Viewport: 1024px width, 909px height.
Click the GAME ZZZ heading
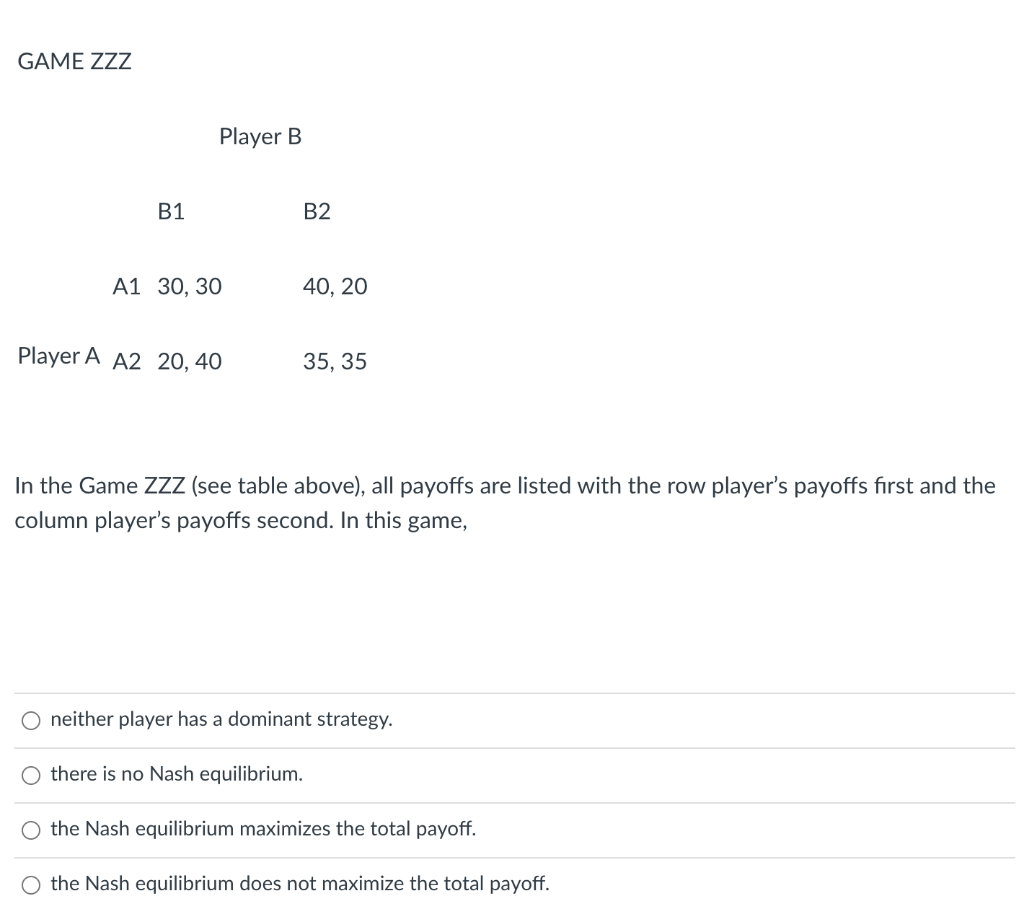[74, 61]
